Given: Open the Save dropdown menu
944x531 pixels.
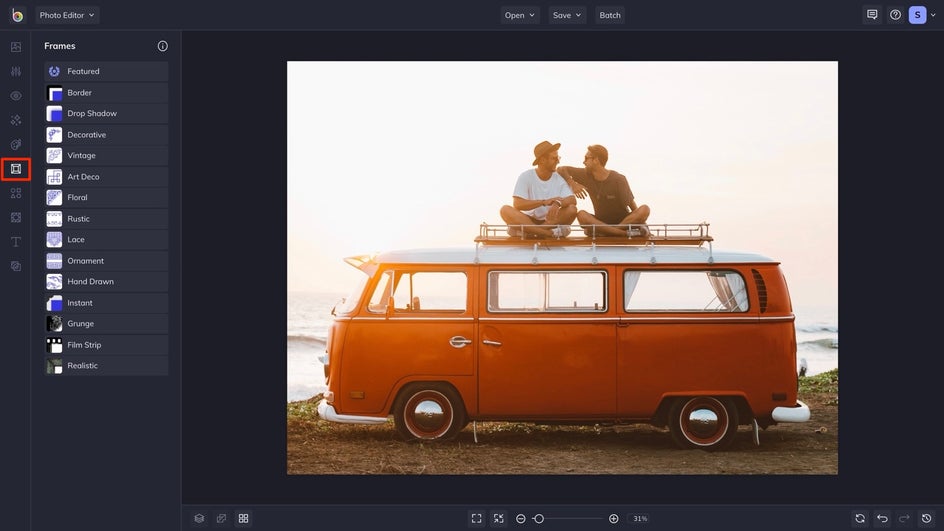Looking at the screenshot, I should tap(567, 15).
